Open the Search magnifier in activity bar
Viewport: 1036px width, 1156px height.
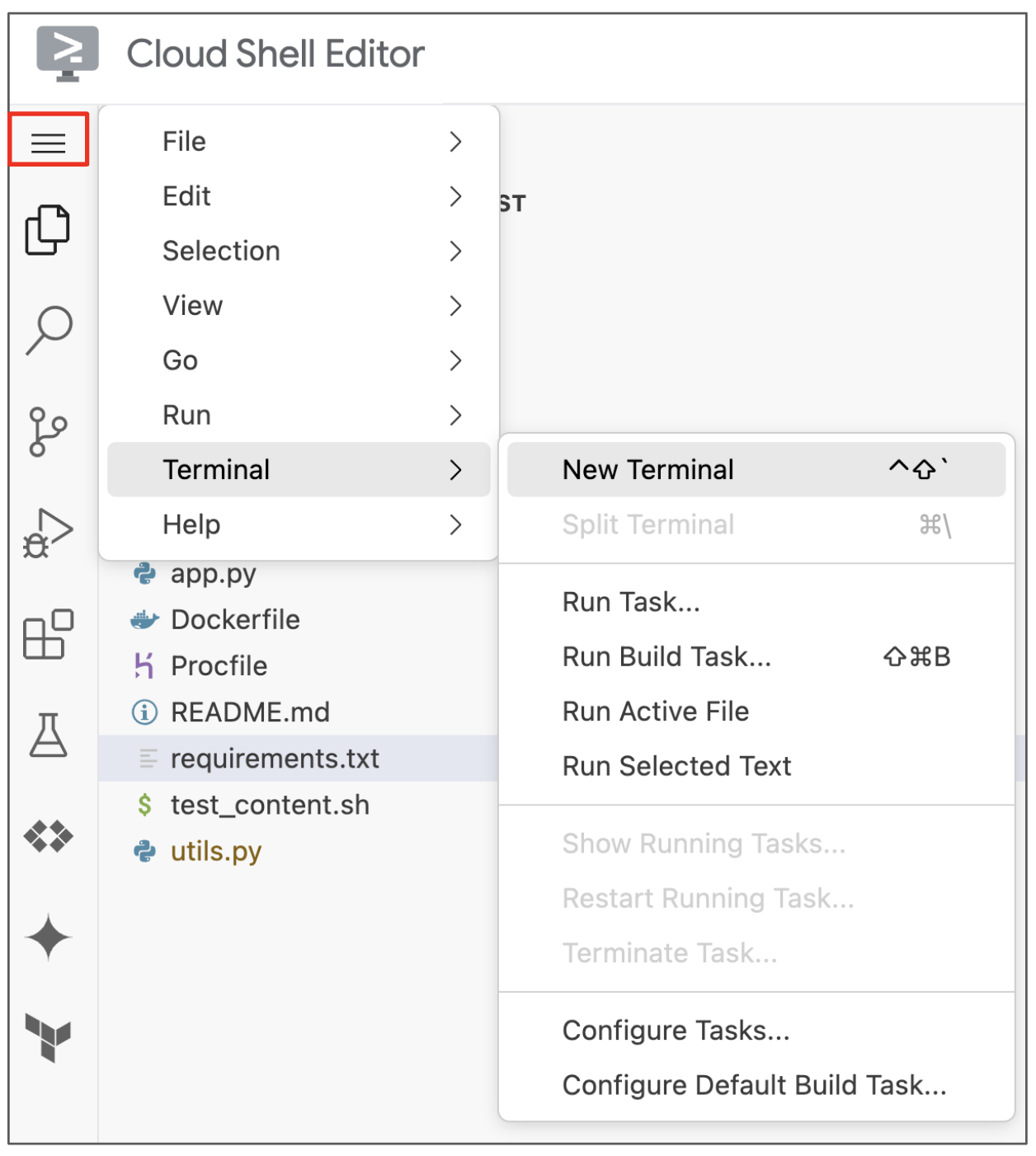coord(49,330)
